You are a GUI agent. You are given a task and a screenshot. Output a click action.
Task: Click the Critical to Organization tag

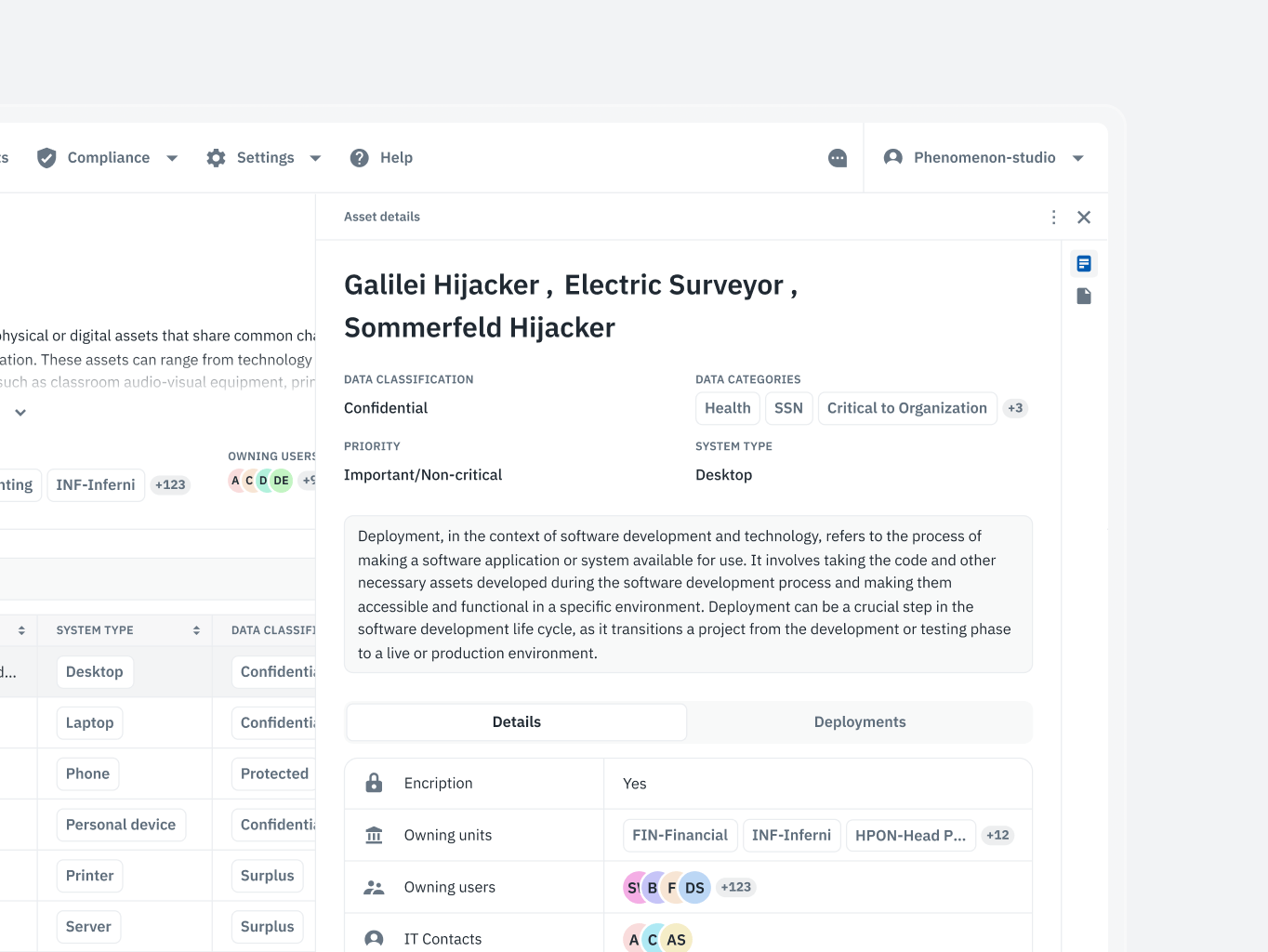tap(906, 408)
